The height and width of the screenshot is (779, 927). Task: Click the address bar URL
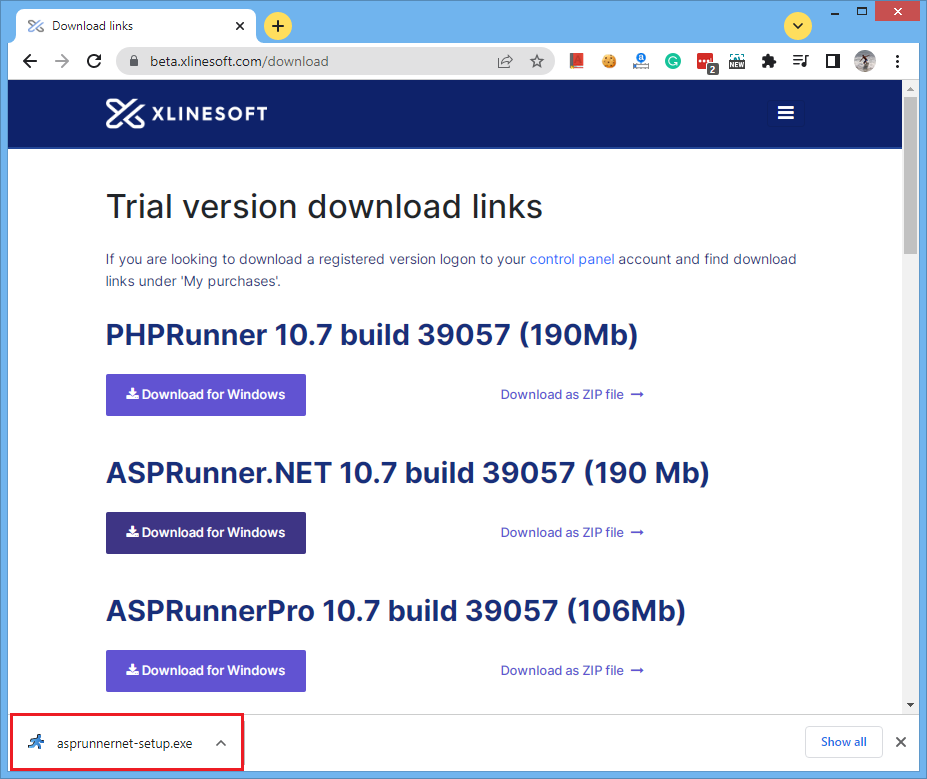pyautogui.click(x=239, y=61)
